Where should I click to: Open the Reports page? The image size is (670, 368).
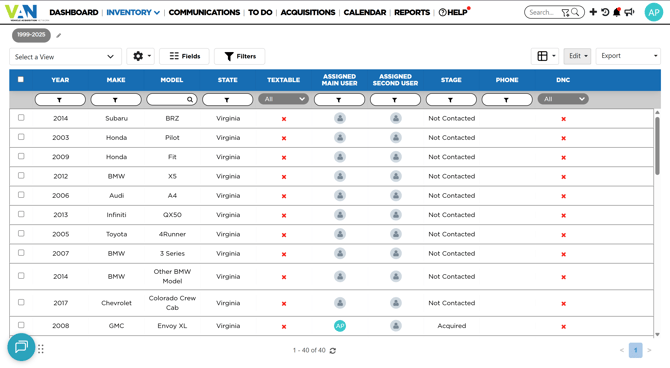[x=412, y=12]
